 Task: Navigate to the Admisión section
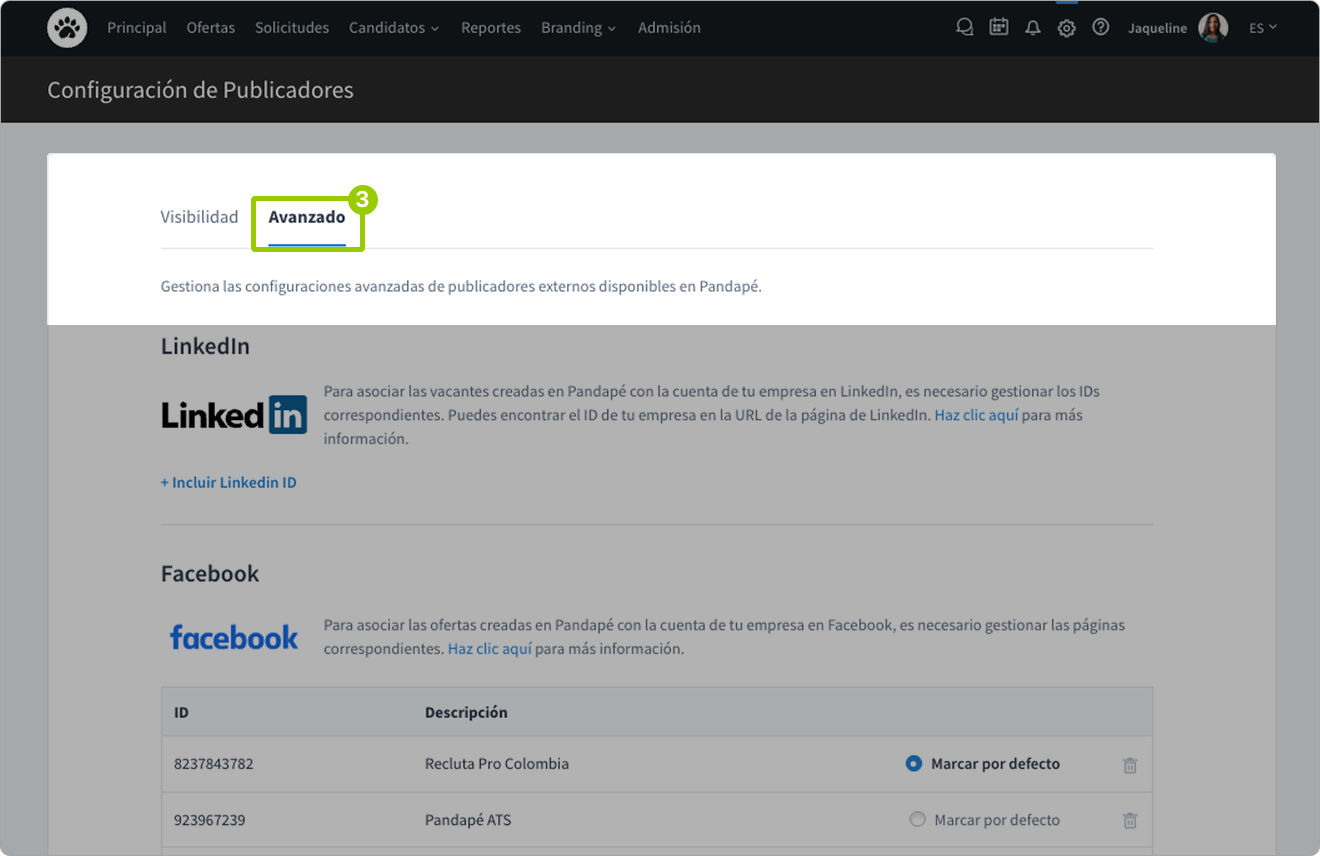pyautogui.click(x=669, y=27)
